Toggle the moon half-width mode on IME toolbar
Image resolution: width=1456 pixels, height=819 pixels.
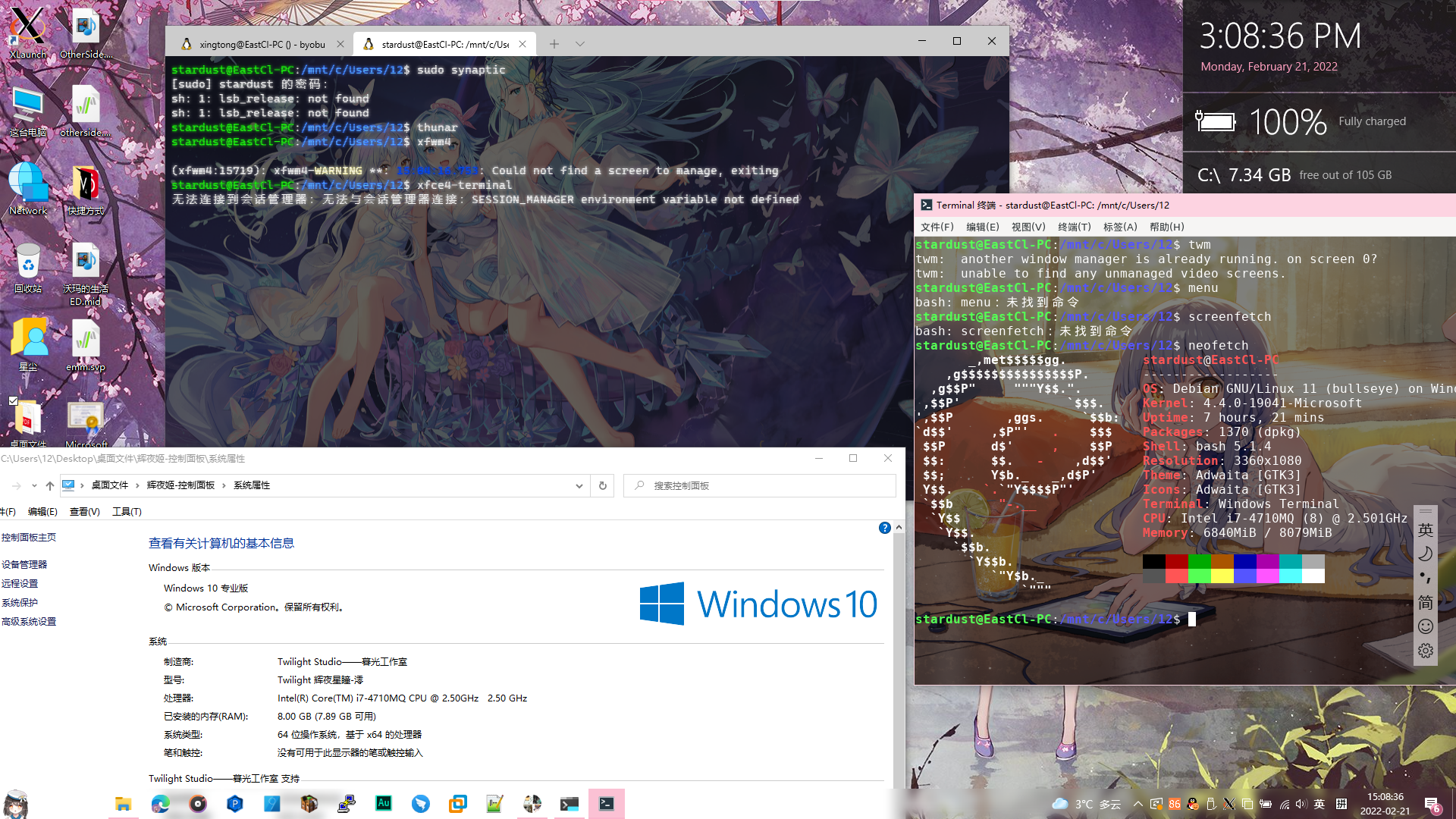point(1426,554)
